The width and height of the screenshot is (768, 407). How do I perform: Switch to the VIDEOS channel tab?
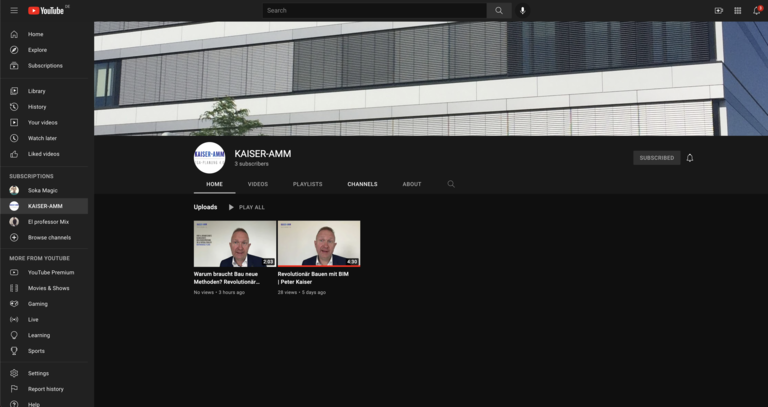coord(258,184)
